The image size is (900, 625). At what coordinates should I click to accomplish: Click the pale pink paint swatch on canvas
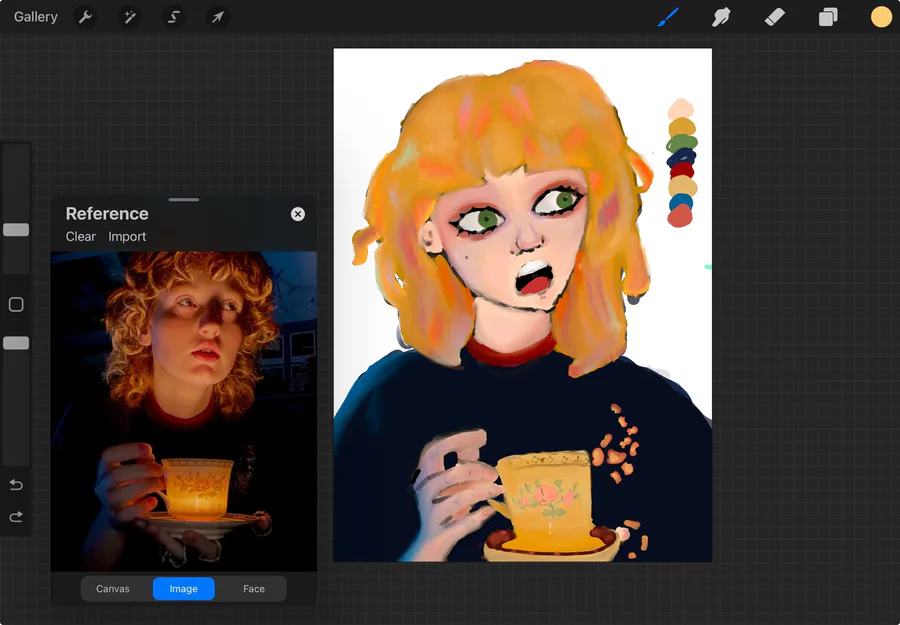click(681, 109)
